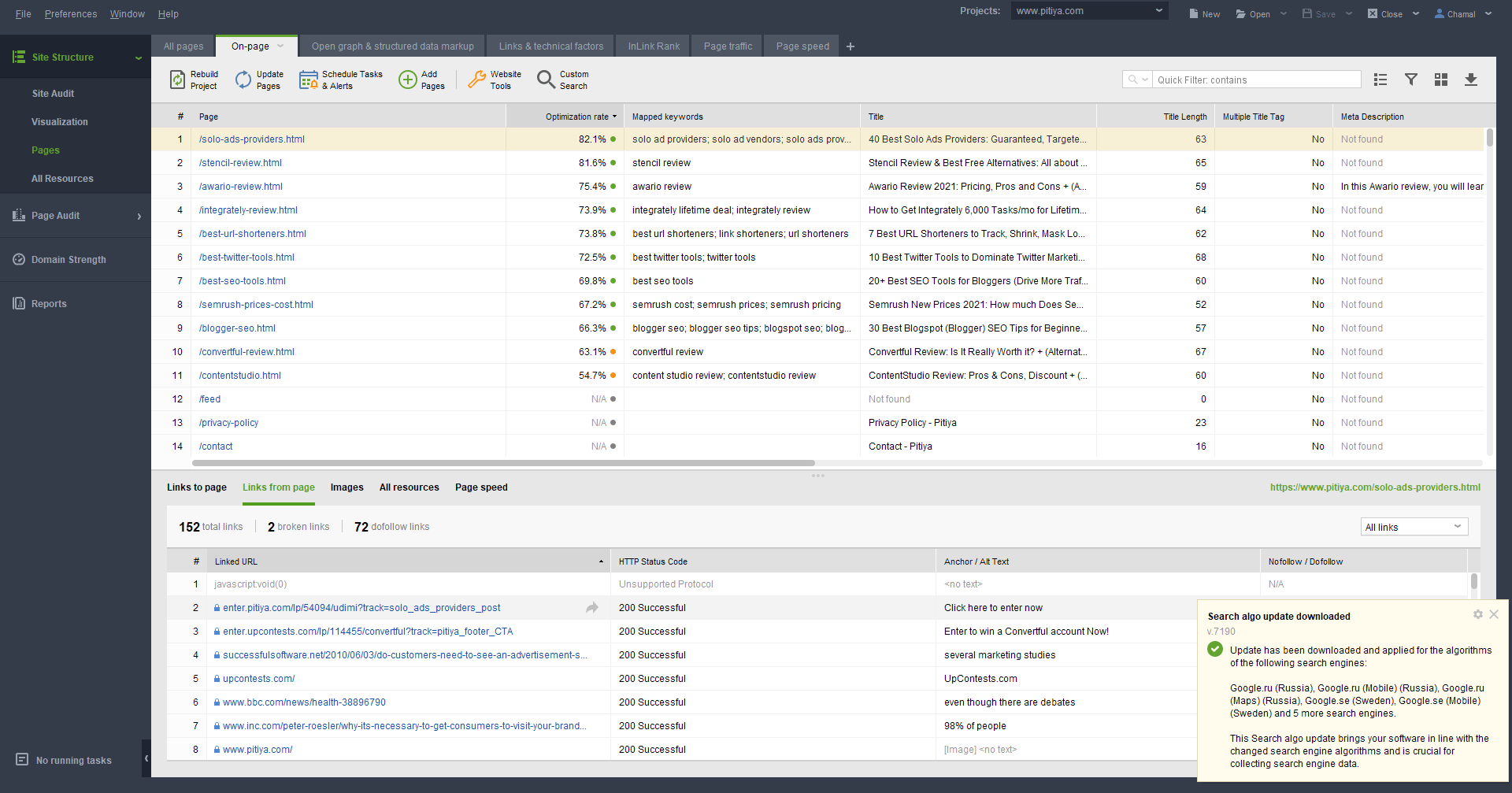This screenshot has width=1512, height=793.
Task: Click the Site Structure section icon
Action: click(19, 57)
